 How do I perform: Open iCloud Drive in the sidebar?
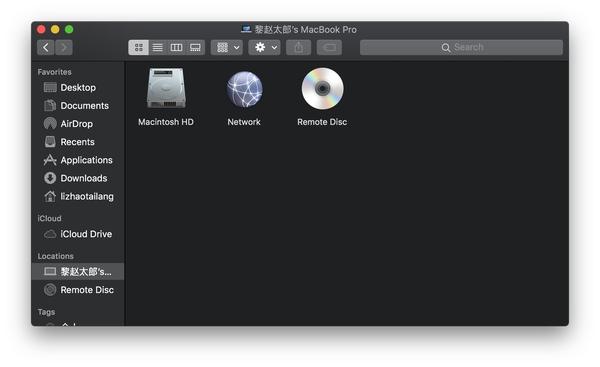78,234
